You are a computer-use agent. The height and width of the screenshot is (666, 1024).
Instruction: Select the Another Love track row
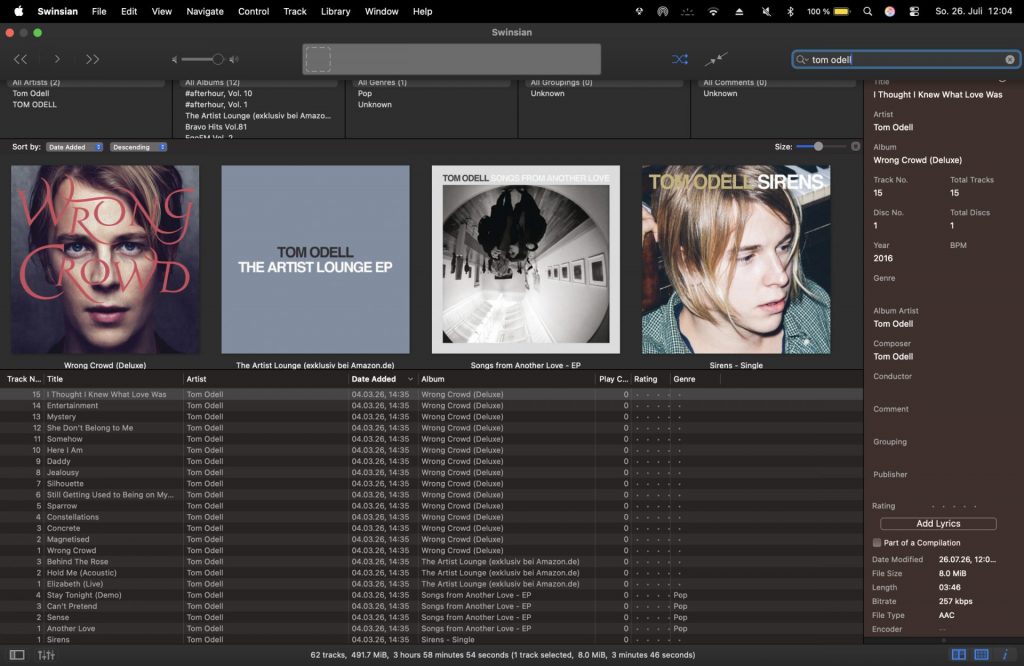431,628
